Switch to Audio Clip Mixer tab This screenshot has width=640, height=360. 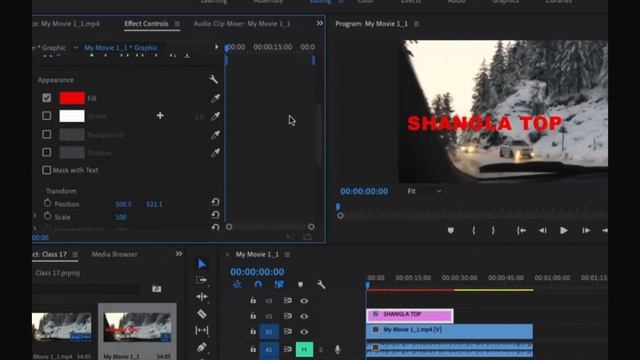242,24
